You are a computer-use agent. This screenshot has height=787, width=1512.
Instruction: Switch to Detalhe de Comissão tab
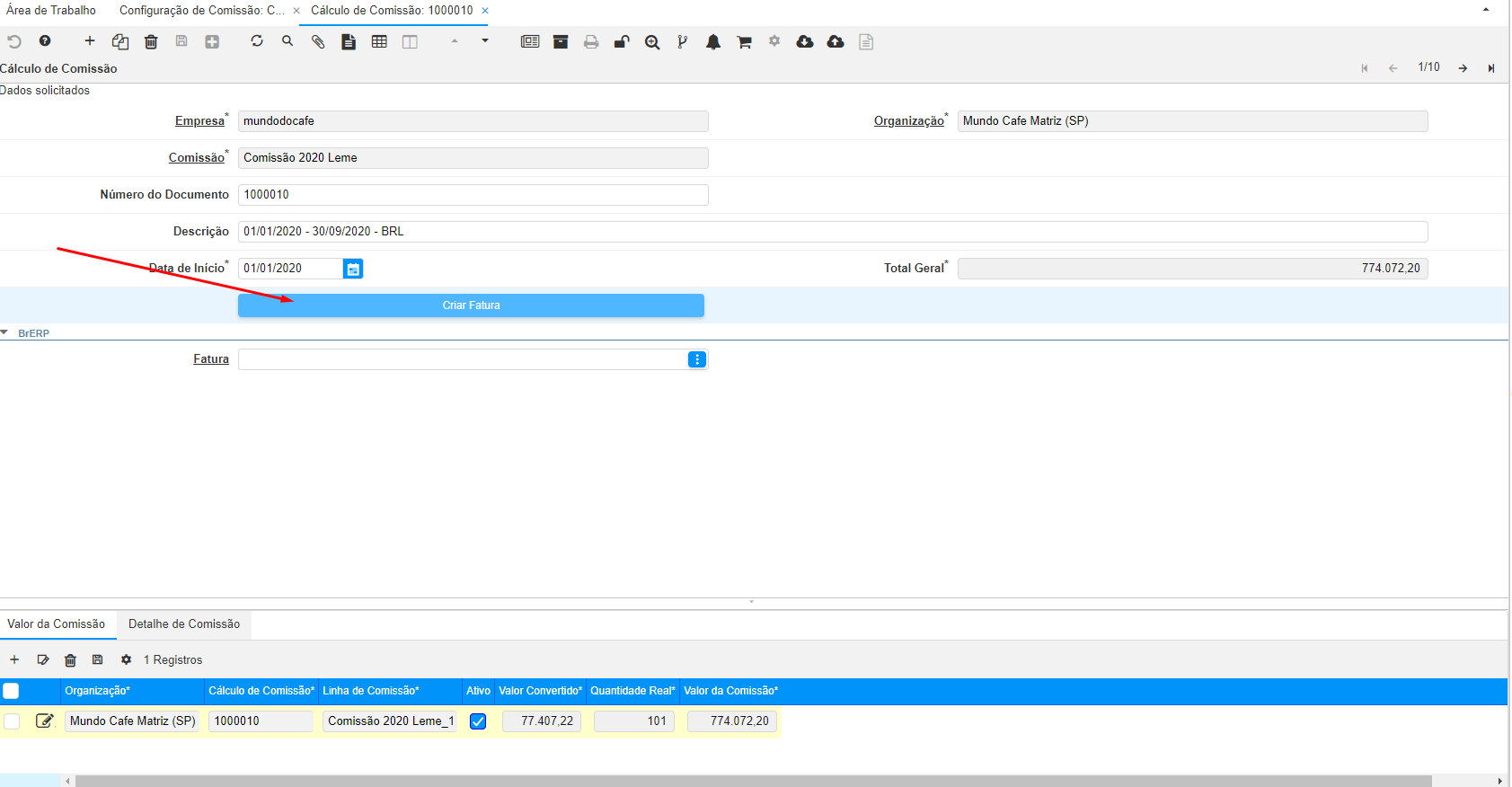184,624
